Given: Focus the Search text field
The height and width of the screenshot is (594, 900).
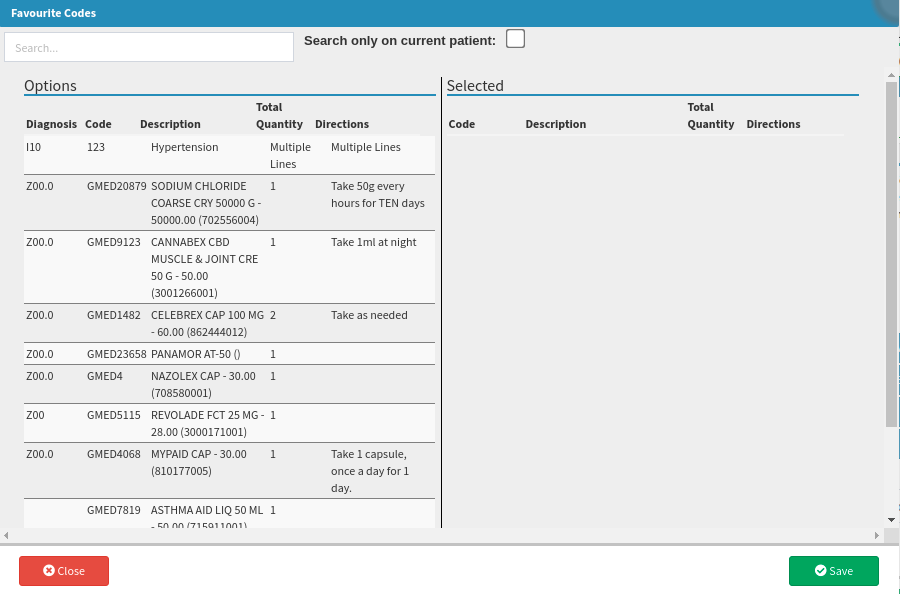Looking at the screenshot, I should pyautogui.click(x=149, y=47).
